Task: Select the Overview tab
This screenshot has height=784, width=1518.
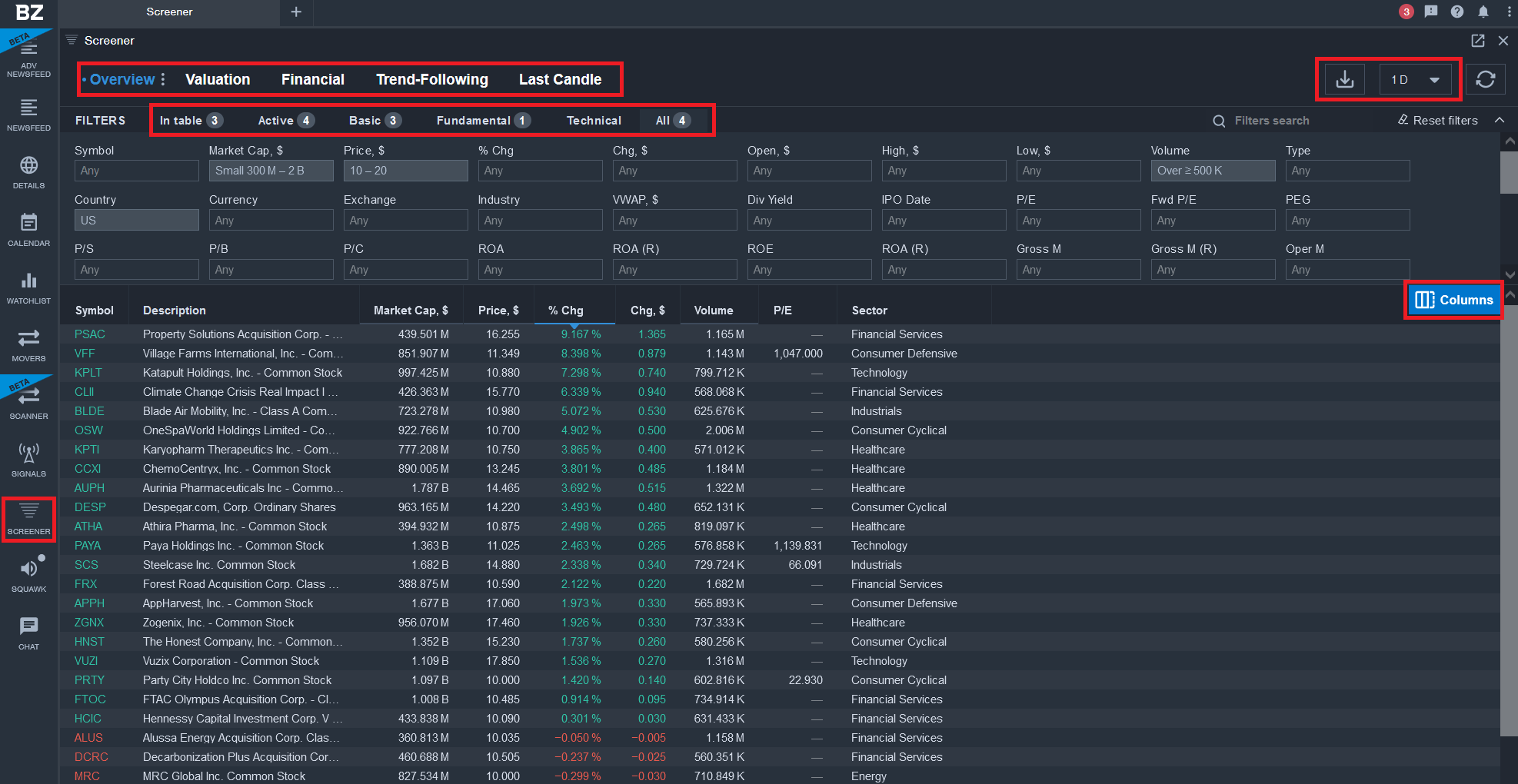Action: [x=122, y=79]
